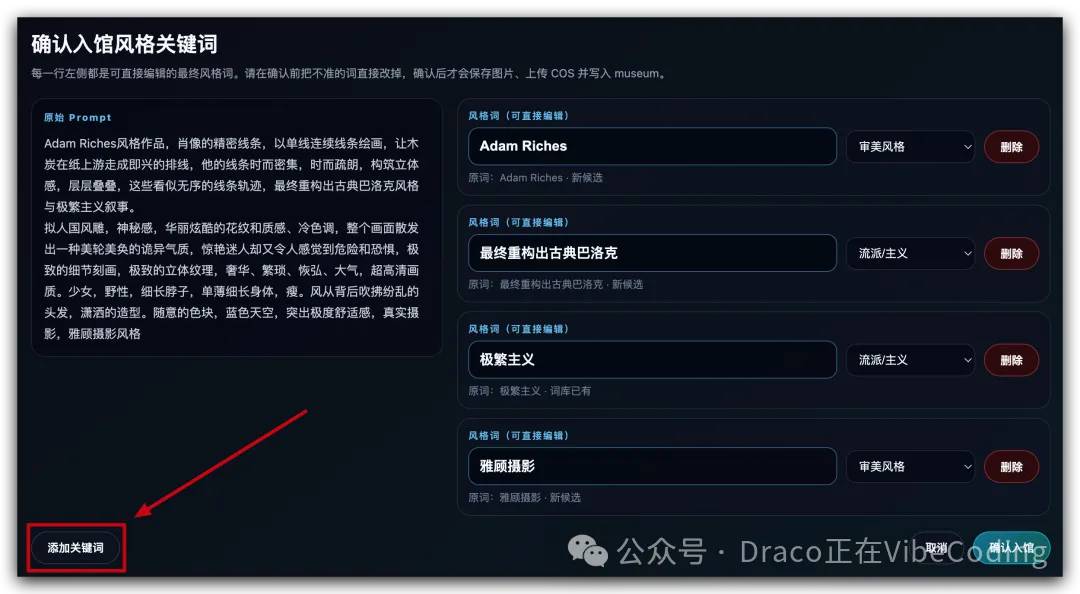
Task: Expand the 审美风格 dropdown next to 雅顾摄影
Action: pyautogui.click(x=911, y=467)
